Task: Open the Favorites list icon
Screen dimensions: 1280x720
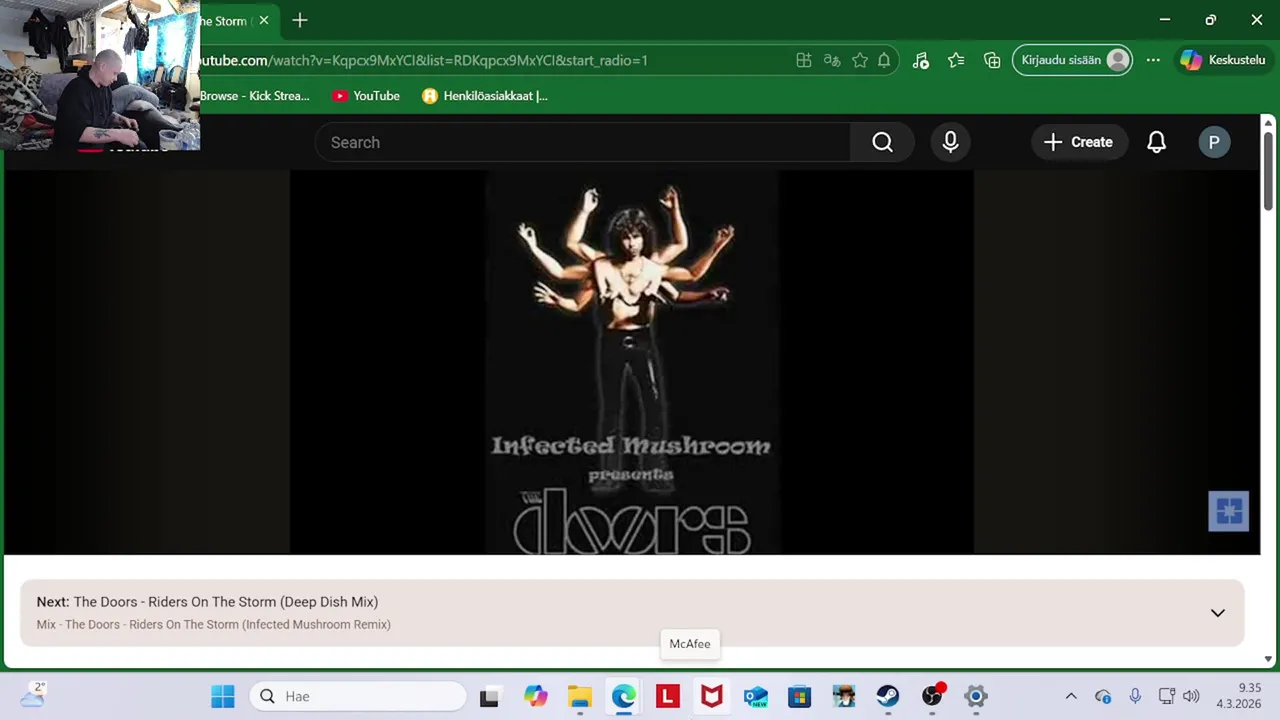Action: [x=956, y=60]
